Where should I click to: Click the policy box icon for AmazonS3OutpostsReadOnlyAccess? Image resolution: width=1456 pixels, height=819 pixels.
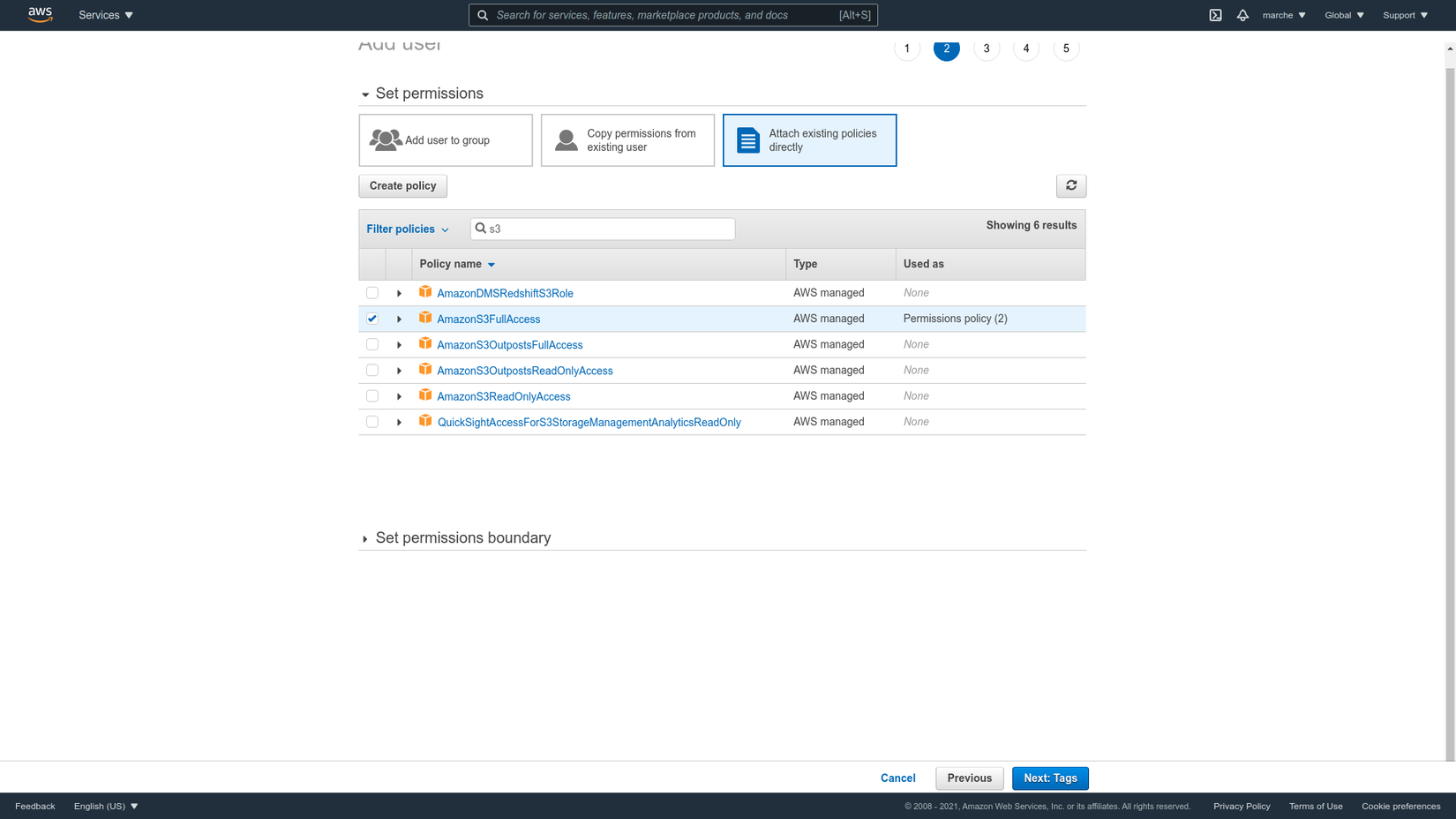(425, 369)
